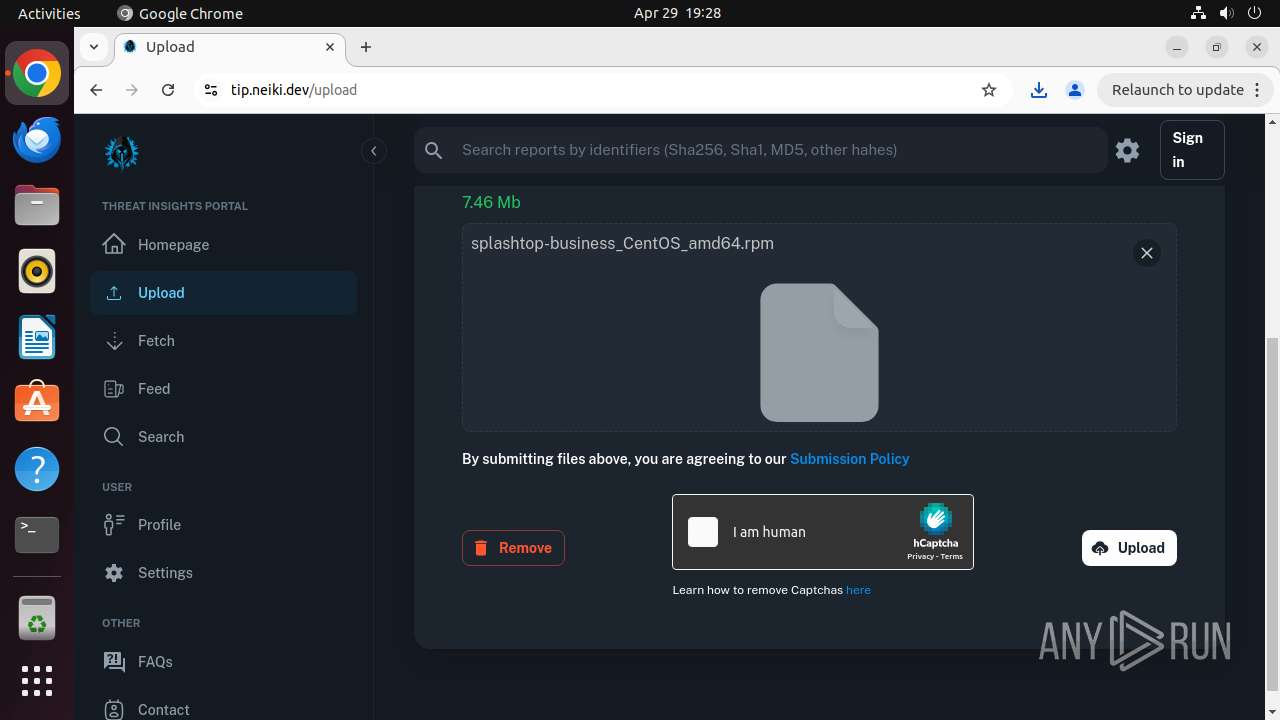Image resolution: width=1280 pixels, height=720 pixels.
Task: Open the Profile sidebar item
Action: [x=223, y=525]
